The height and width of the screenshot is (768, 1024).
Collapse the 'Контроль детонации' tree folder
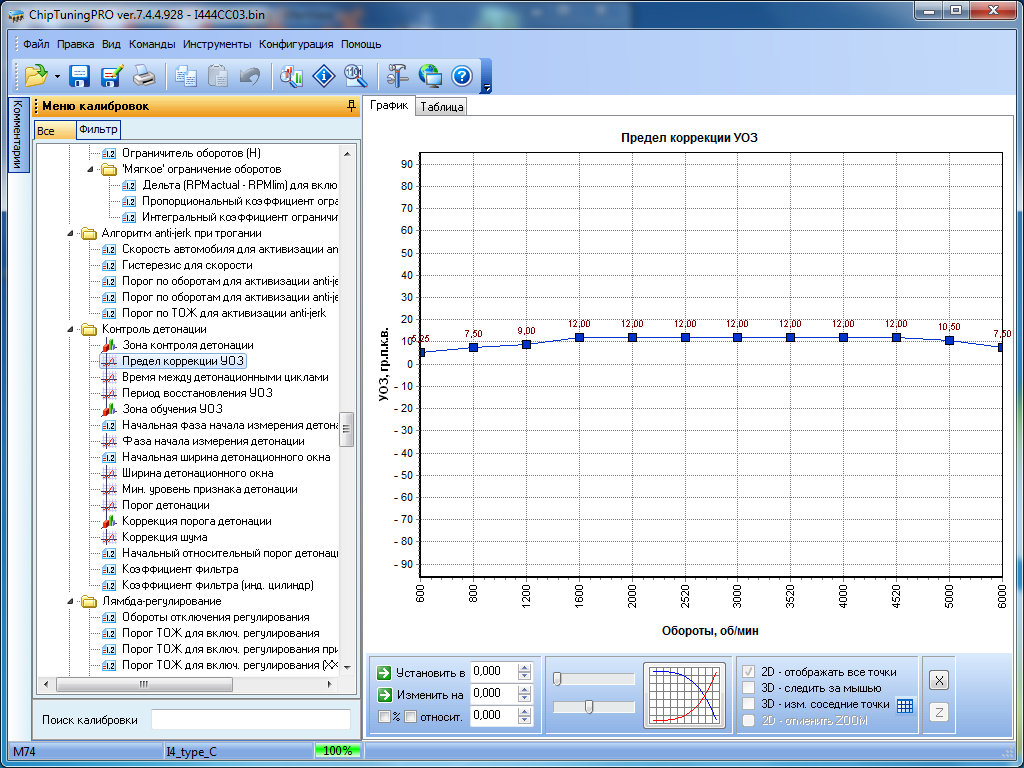point(72,329)
